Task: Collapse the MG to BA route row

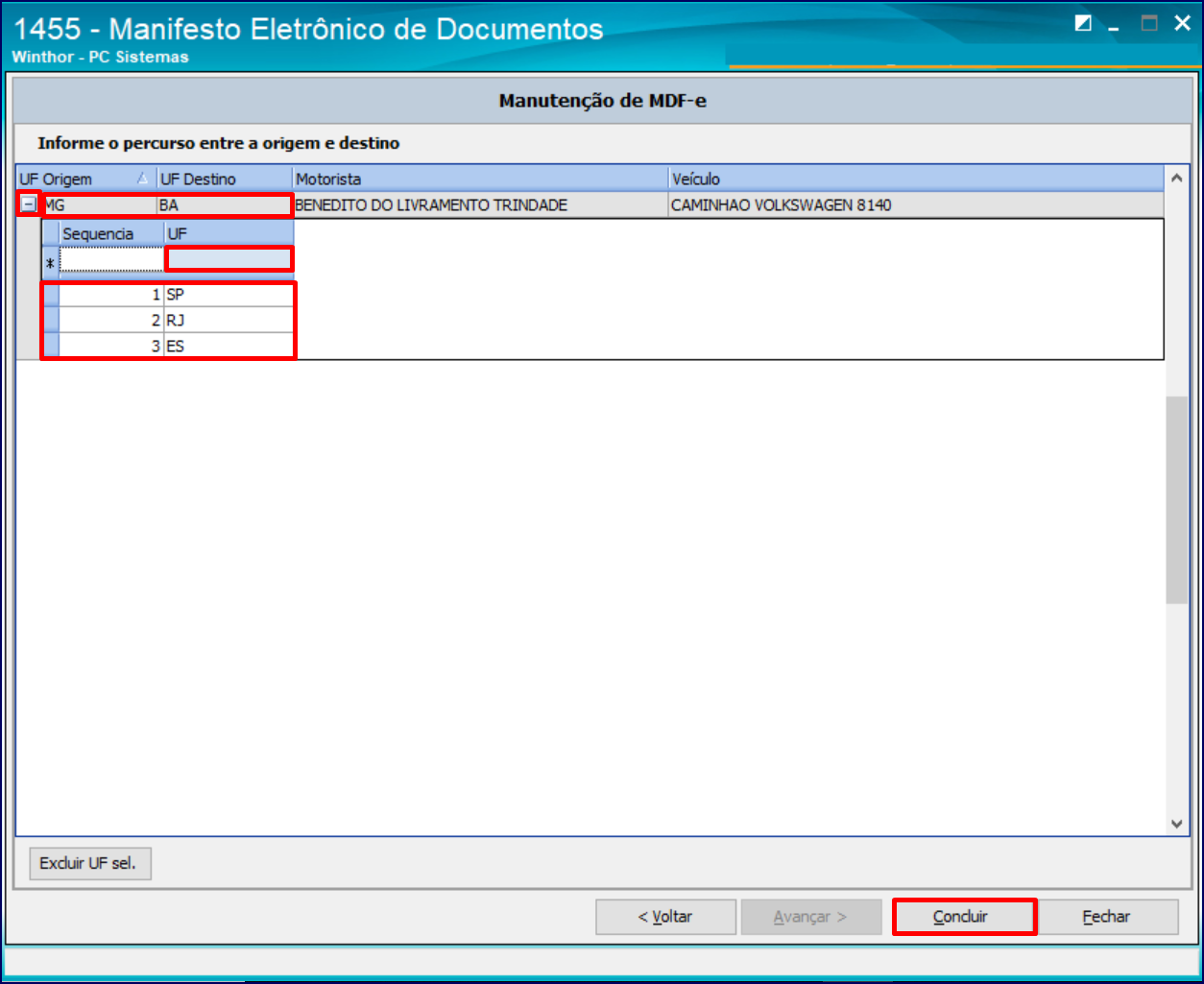Action: [x=30, y=204]
